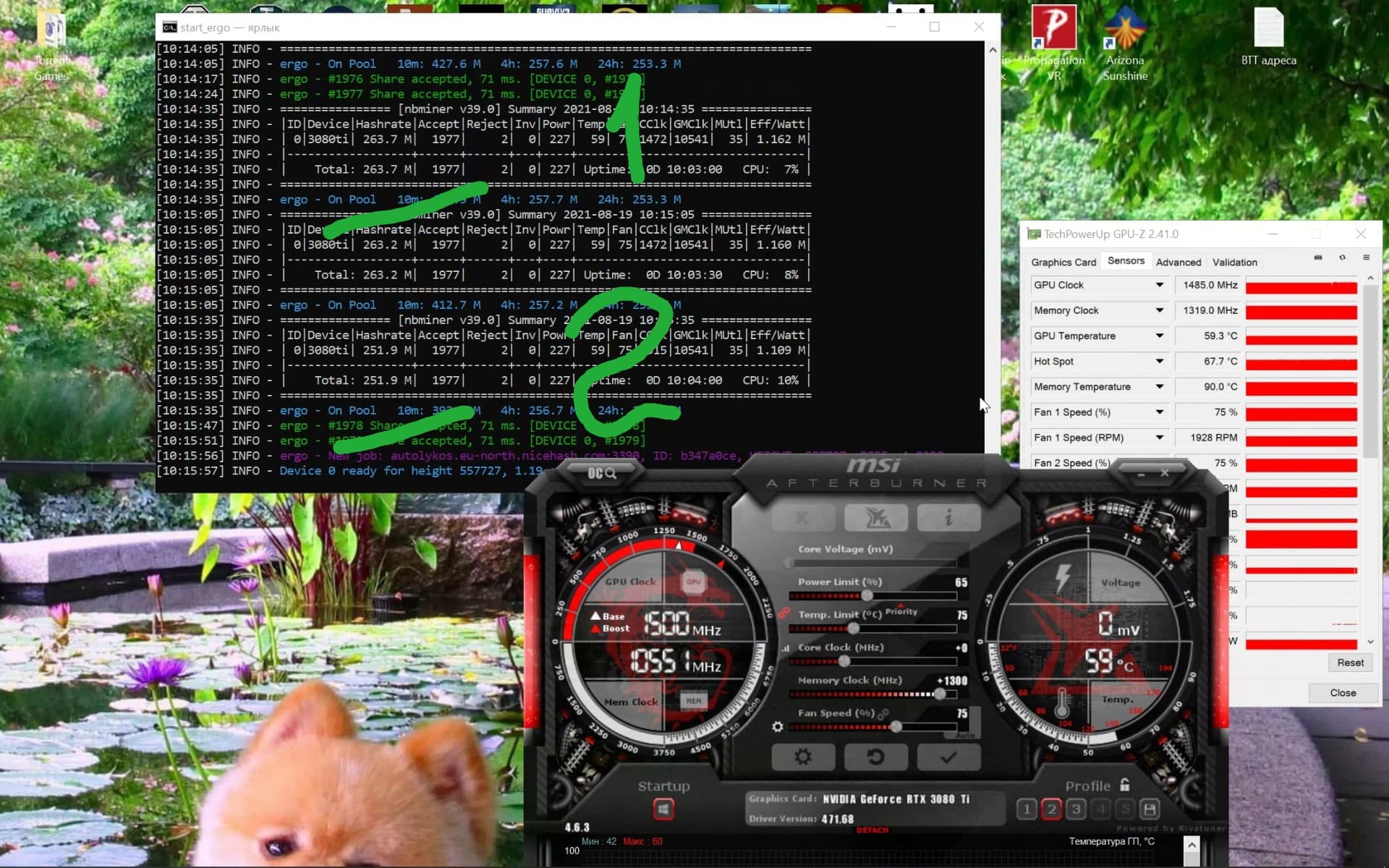Open the Afterburner info (i) panel
This screenshot has height=868, width=1389.
948,517
